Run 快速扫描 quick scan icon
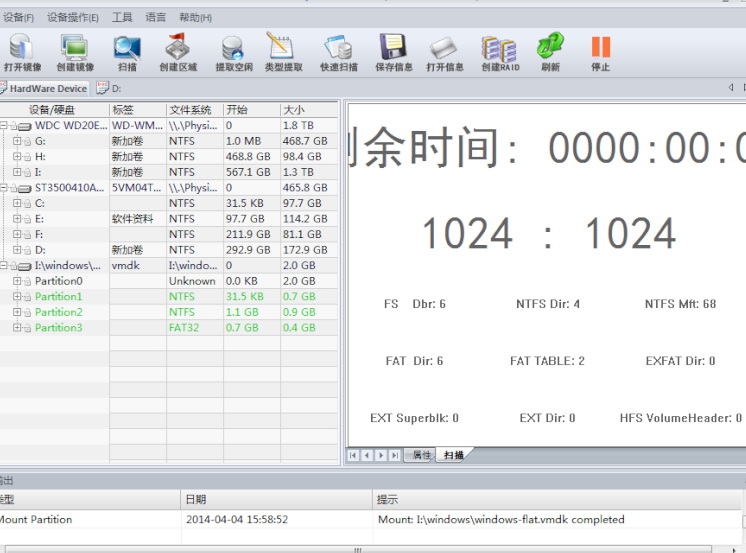This screenshot has height=553, width=746. point(339,52)
